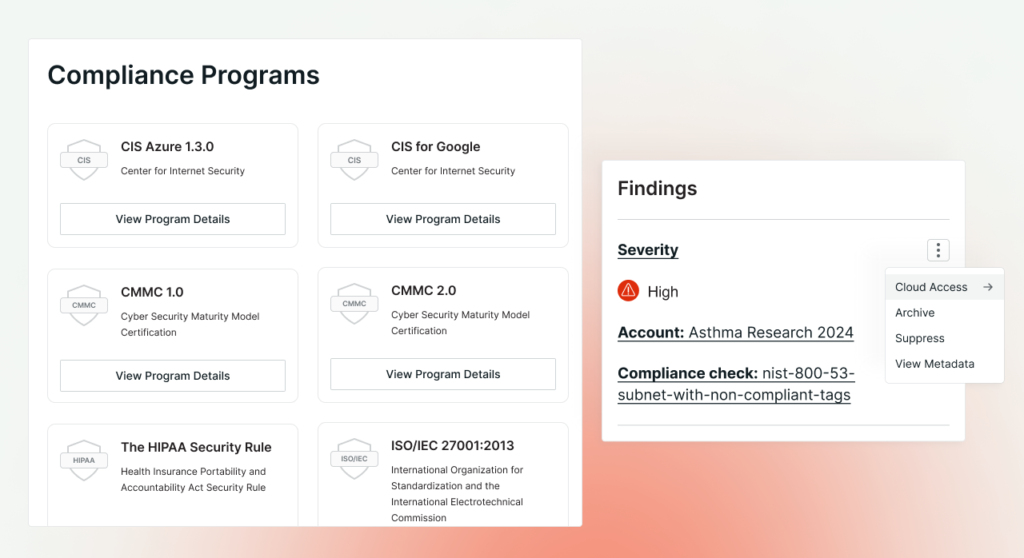
Task: Select Cloud Access from the context menu
Action: click(944, 287)
